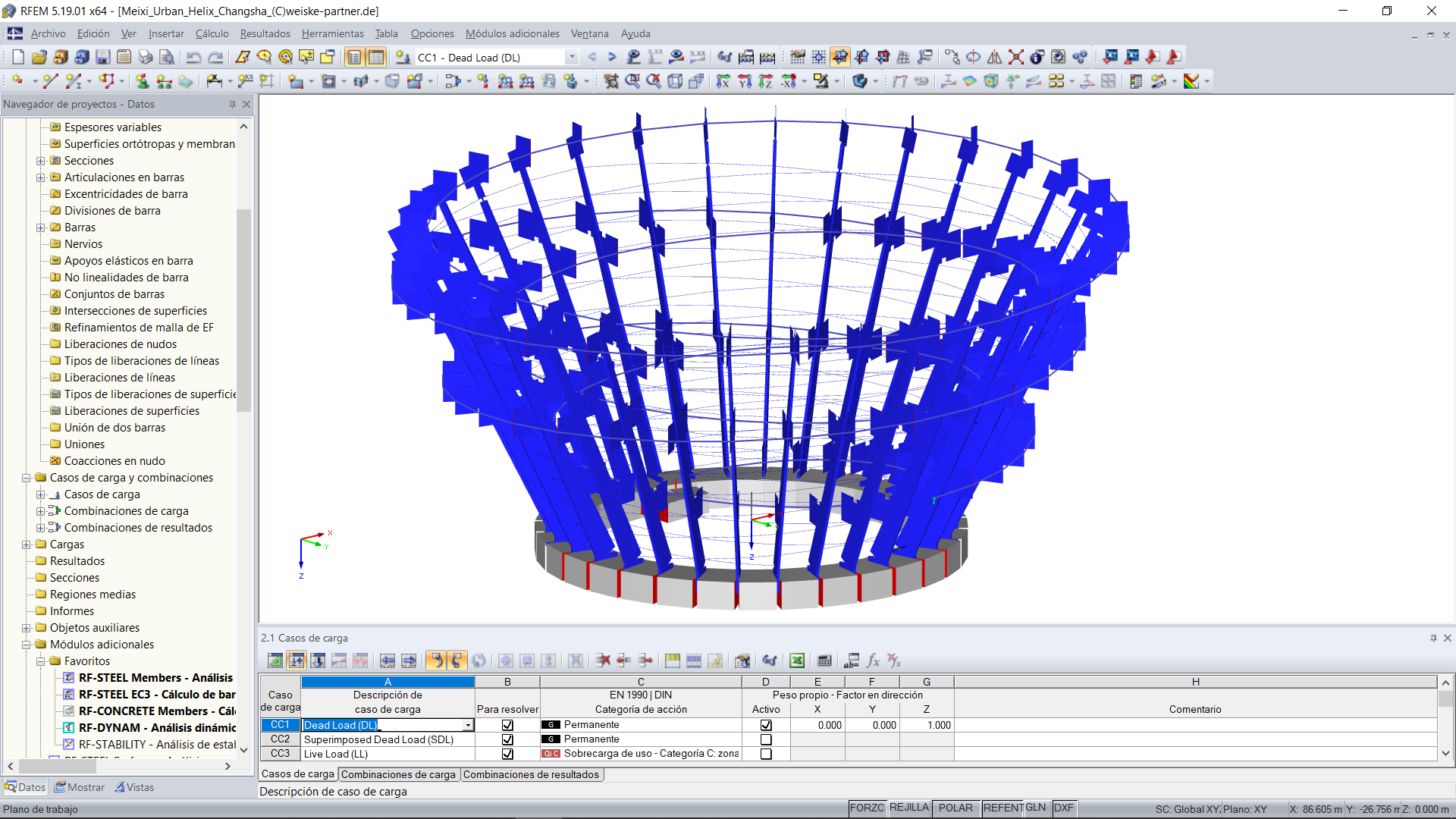The image size is (1456, 819).
Task: Switch to the Combinaciones de carga tab
Action: click(x=399, y=774)
